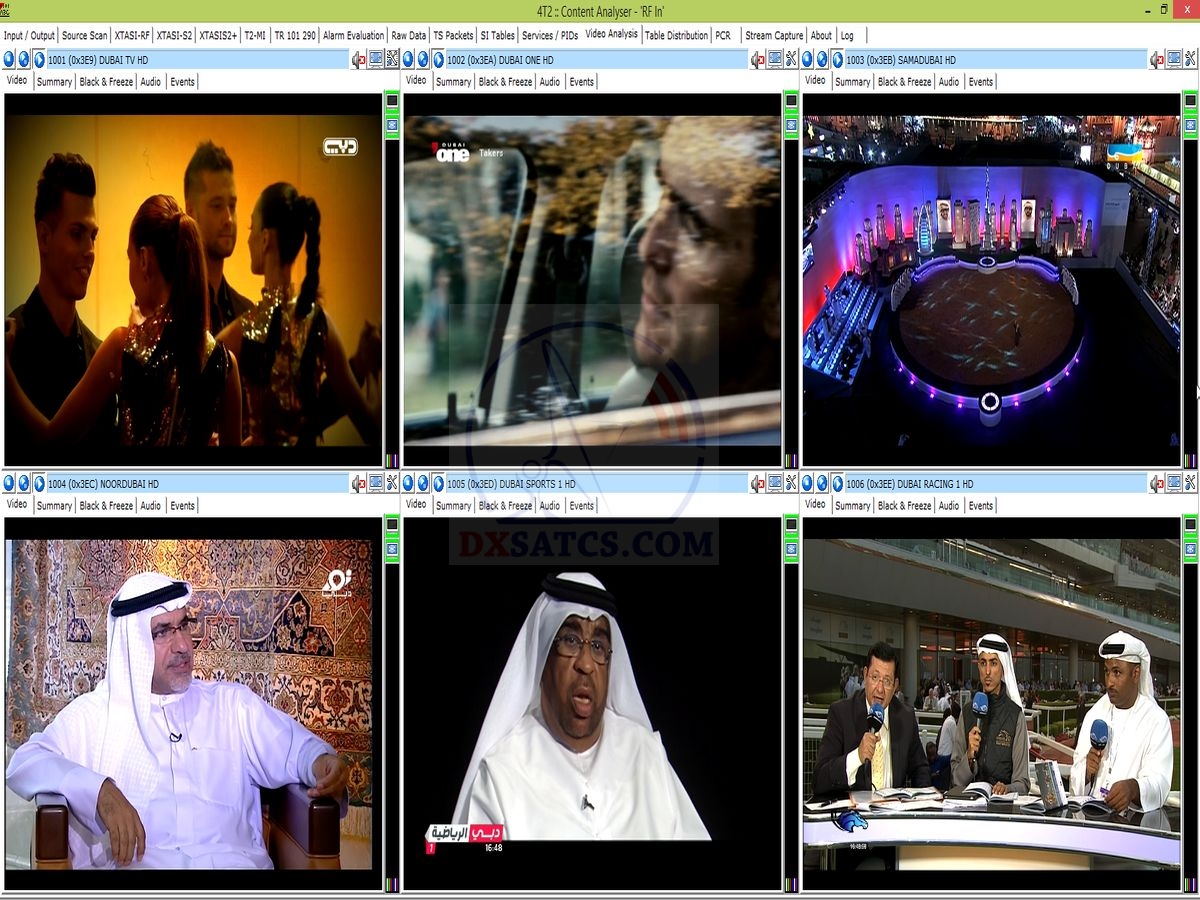Screen dimensions: 1200x900
Task: Click the blue arrow button beside 1006 DUBAI RACING 1 HD
Action: click(838, 484)
